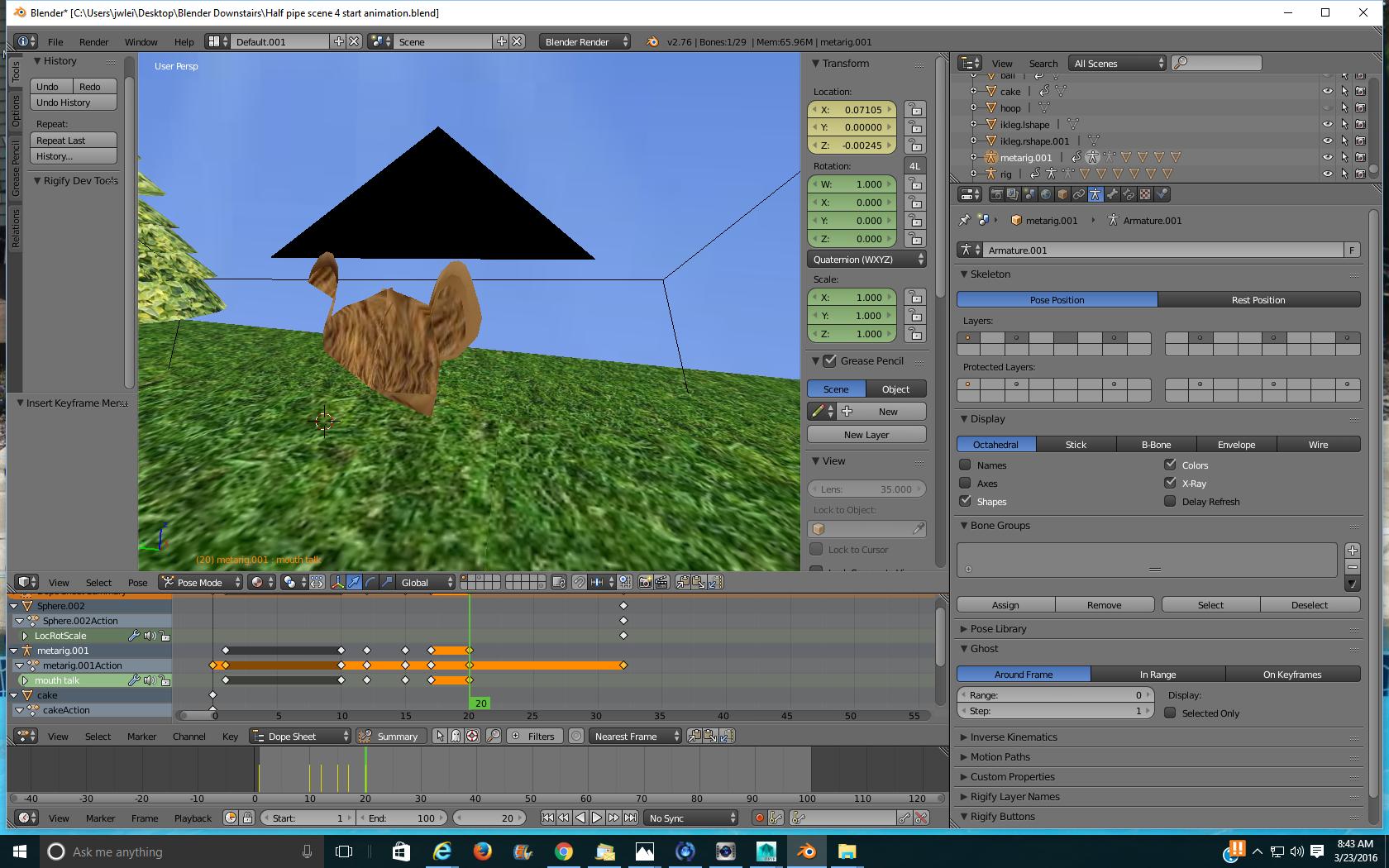Image resolution: width=1389 pixels, height=868 pixels.
Task: Disable the X-Ray checkbox
Action: pos(1170,483)
